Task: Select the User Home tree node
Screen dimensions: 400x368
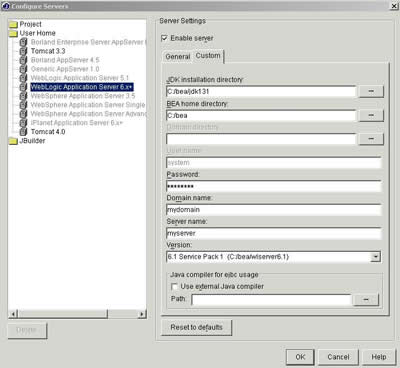Action: (37, 33)
